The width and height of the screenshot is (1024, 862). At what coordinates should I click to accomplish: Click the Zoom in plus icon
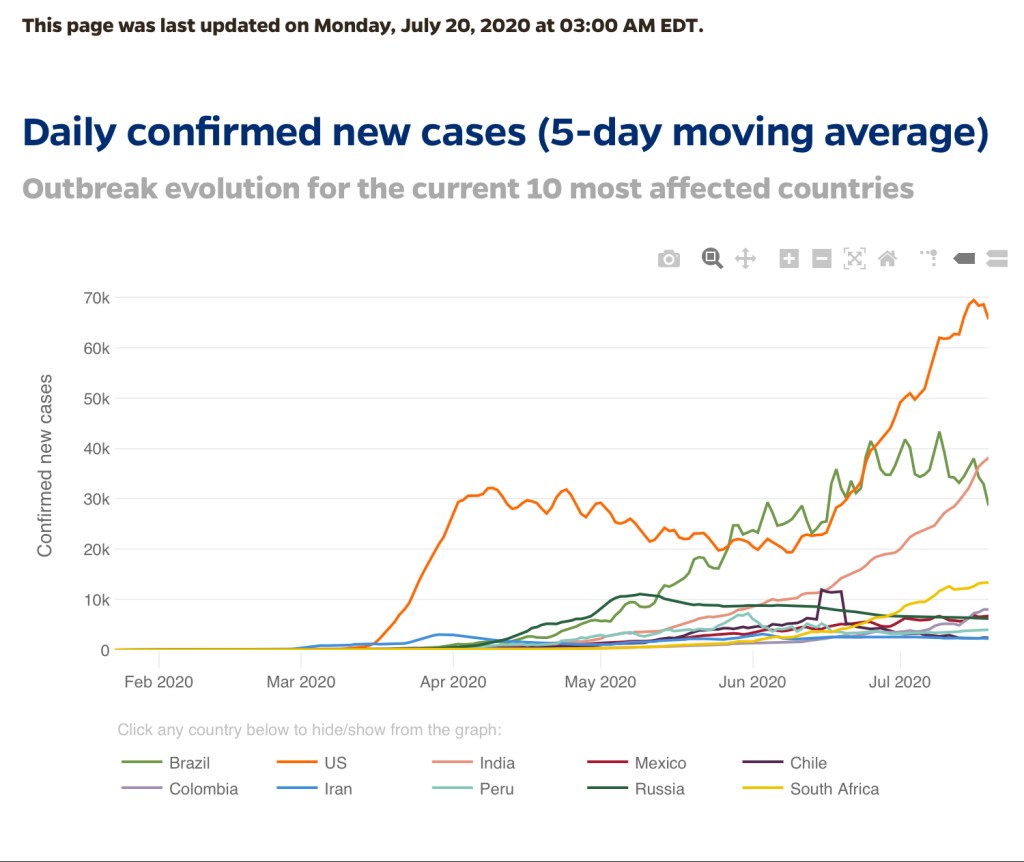789,259
